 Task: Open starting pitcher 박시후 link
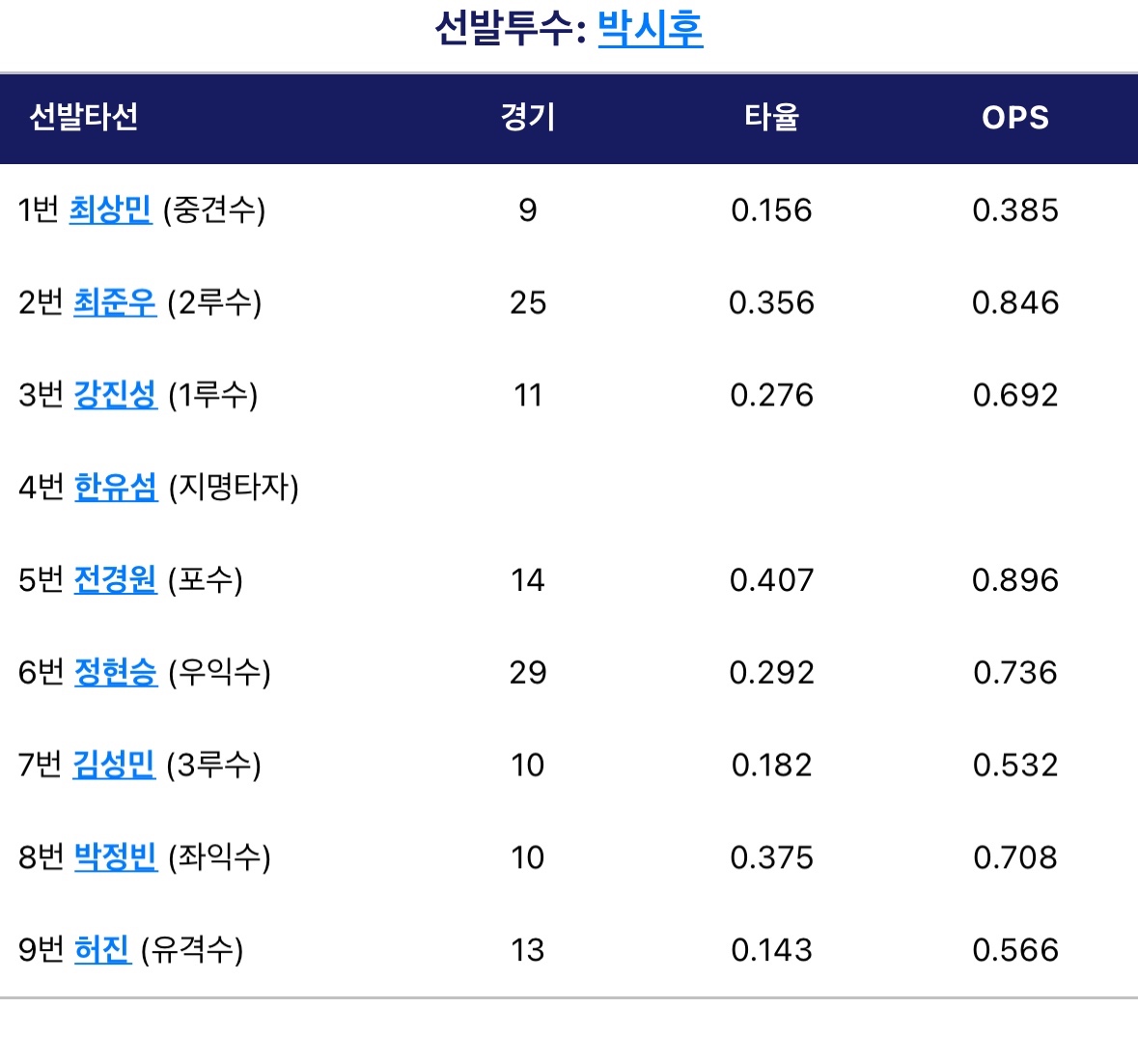click(x=650, y=29)
